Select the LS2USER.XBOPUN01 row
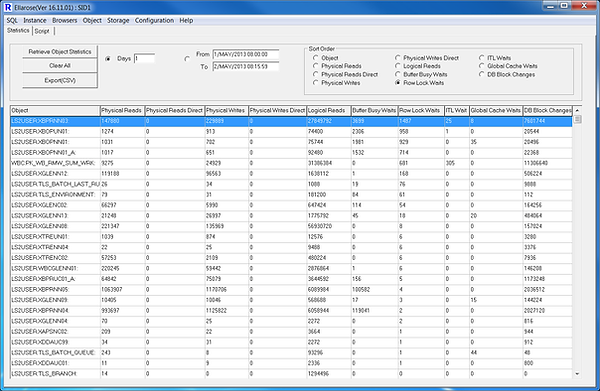This screenshot has width=600, height=391. pos(291,132)
